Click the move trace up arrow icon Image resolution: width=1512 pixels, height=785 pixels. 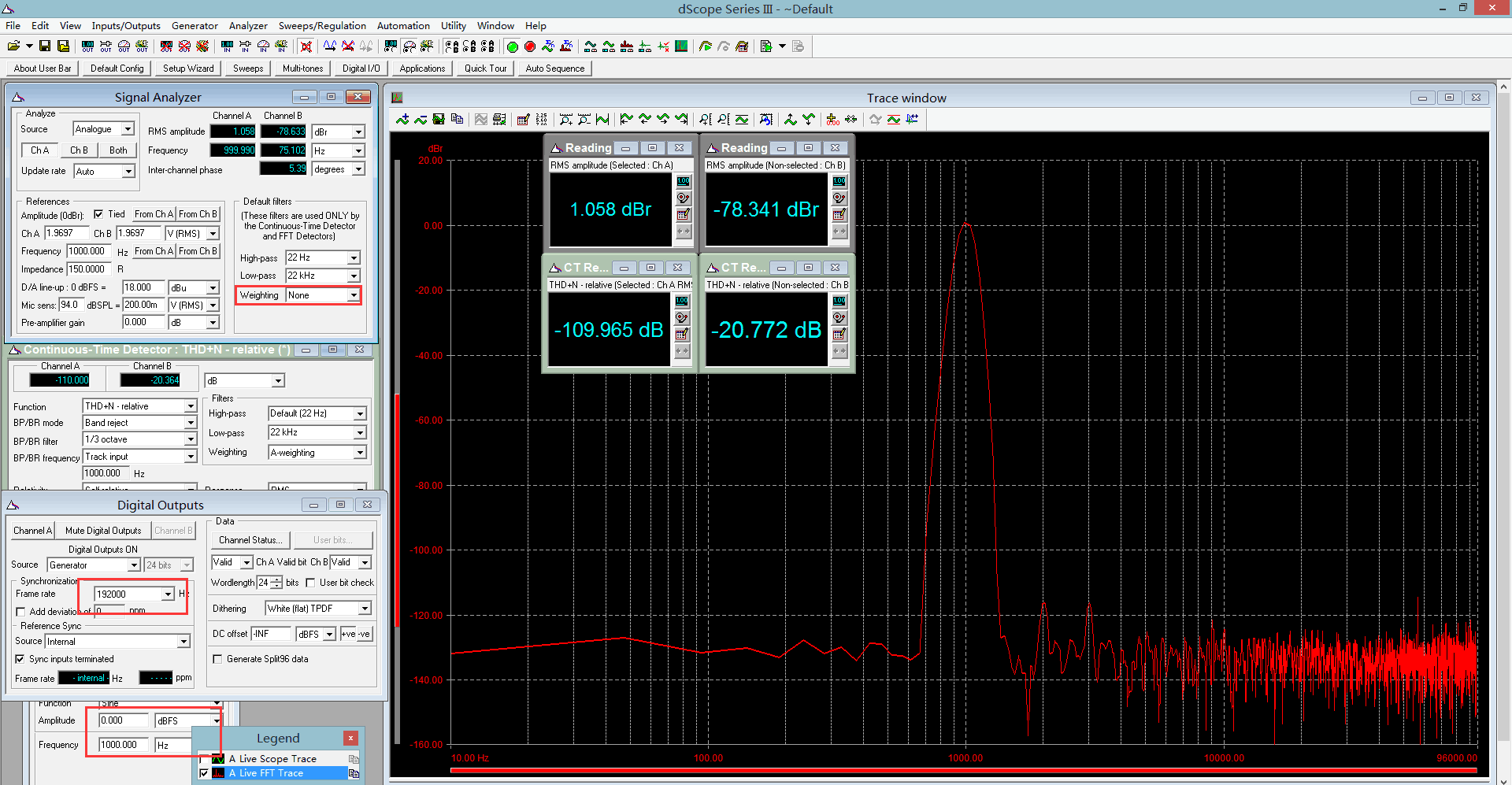[x=790, y=120]
